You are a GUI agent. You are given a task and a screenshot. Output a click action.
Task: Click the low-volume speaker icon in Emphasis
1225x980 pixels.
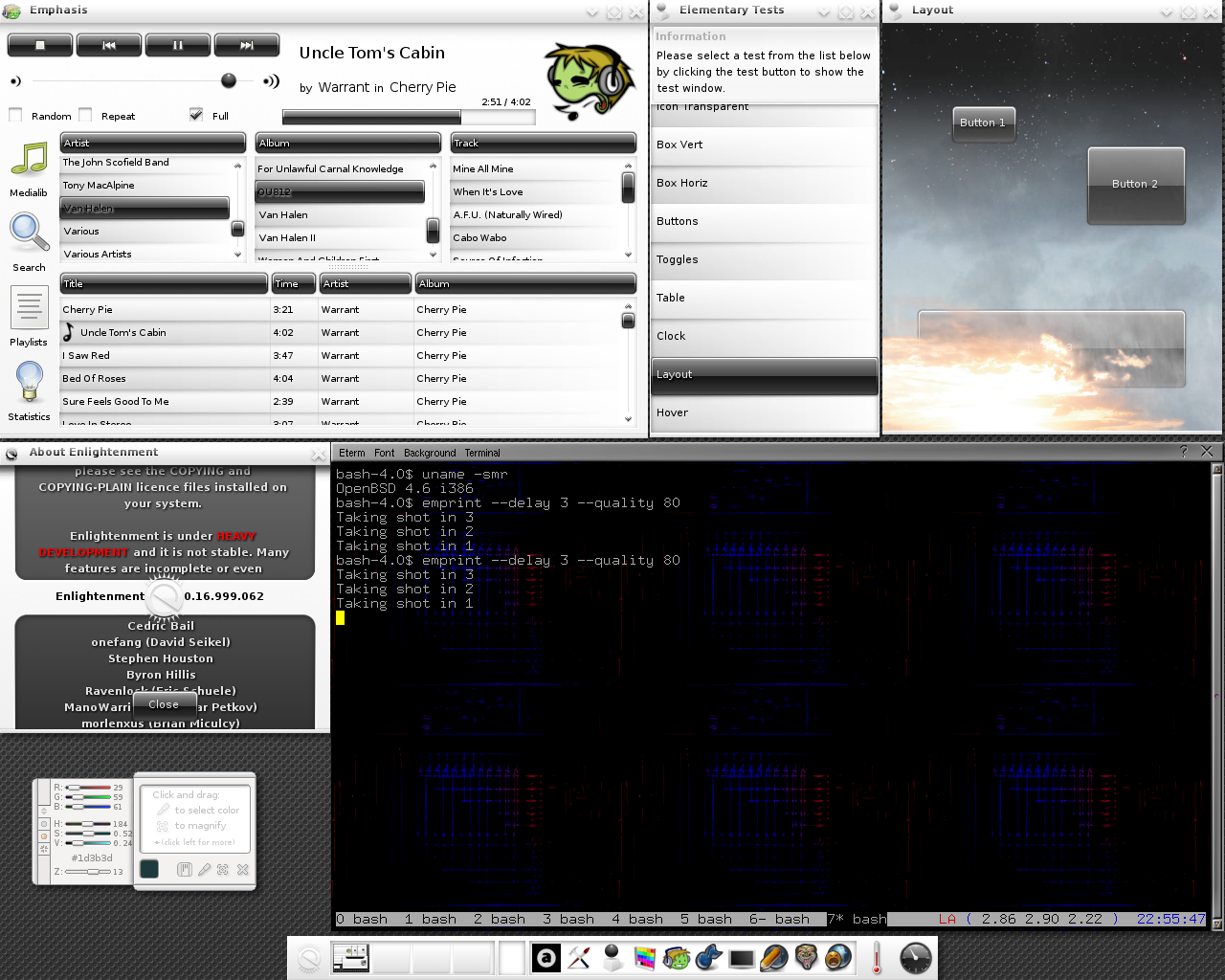pos(15,81)
